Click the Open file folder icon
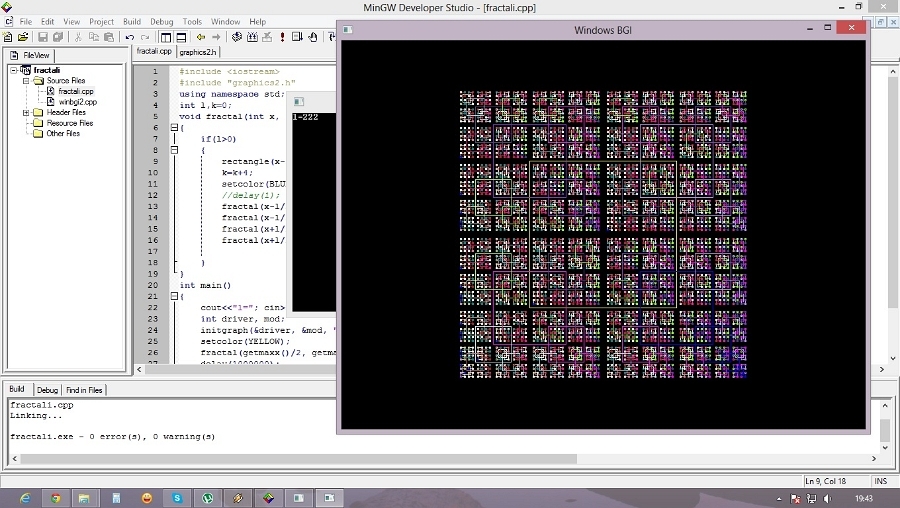900x508 pixels. [23, 37]
